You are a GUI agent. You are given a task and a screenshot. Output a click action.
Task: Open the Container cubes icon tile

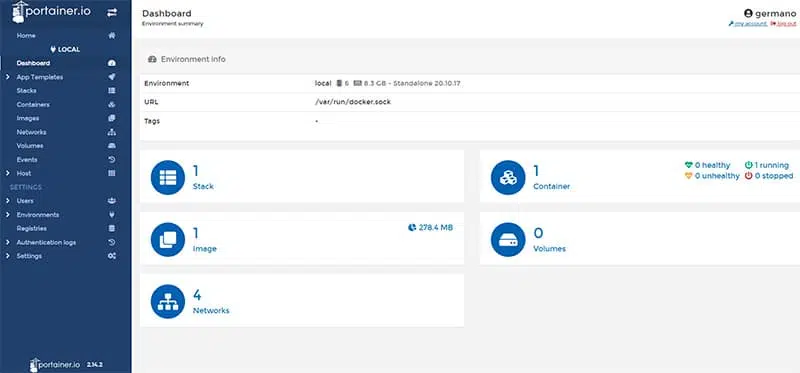(508, 177)
